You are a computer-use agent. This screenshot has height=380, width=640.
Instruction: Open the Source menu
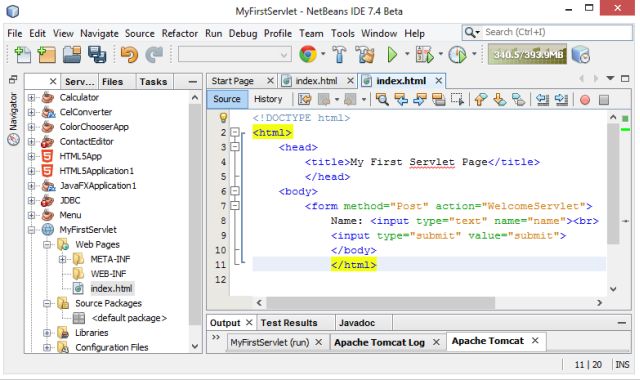140,33
